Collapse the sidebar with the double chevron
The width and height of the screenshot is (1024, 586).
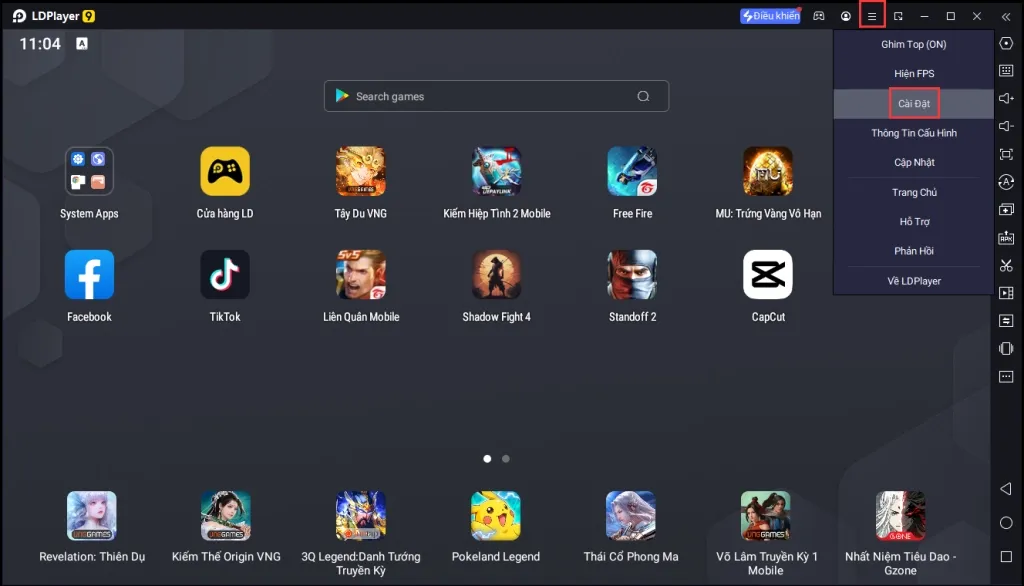click(x=1005, y=16)
